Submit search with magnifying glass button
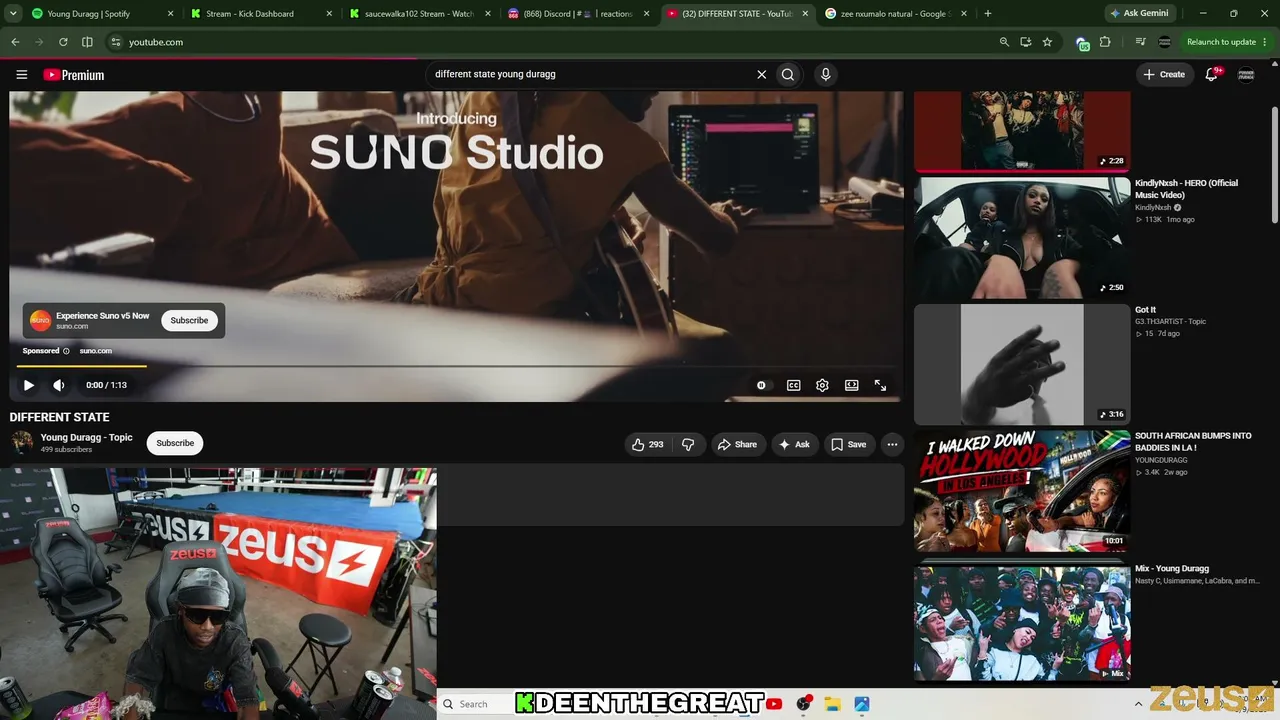The image size is (1280, 720). [x=788, y=74]
